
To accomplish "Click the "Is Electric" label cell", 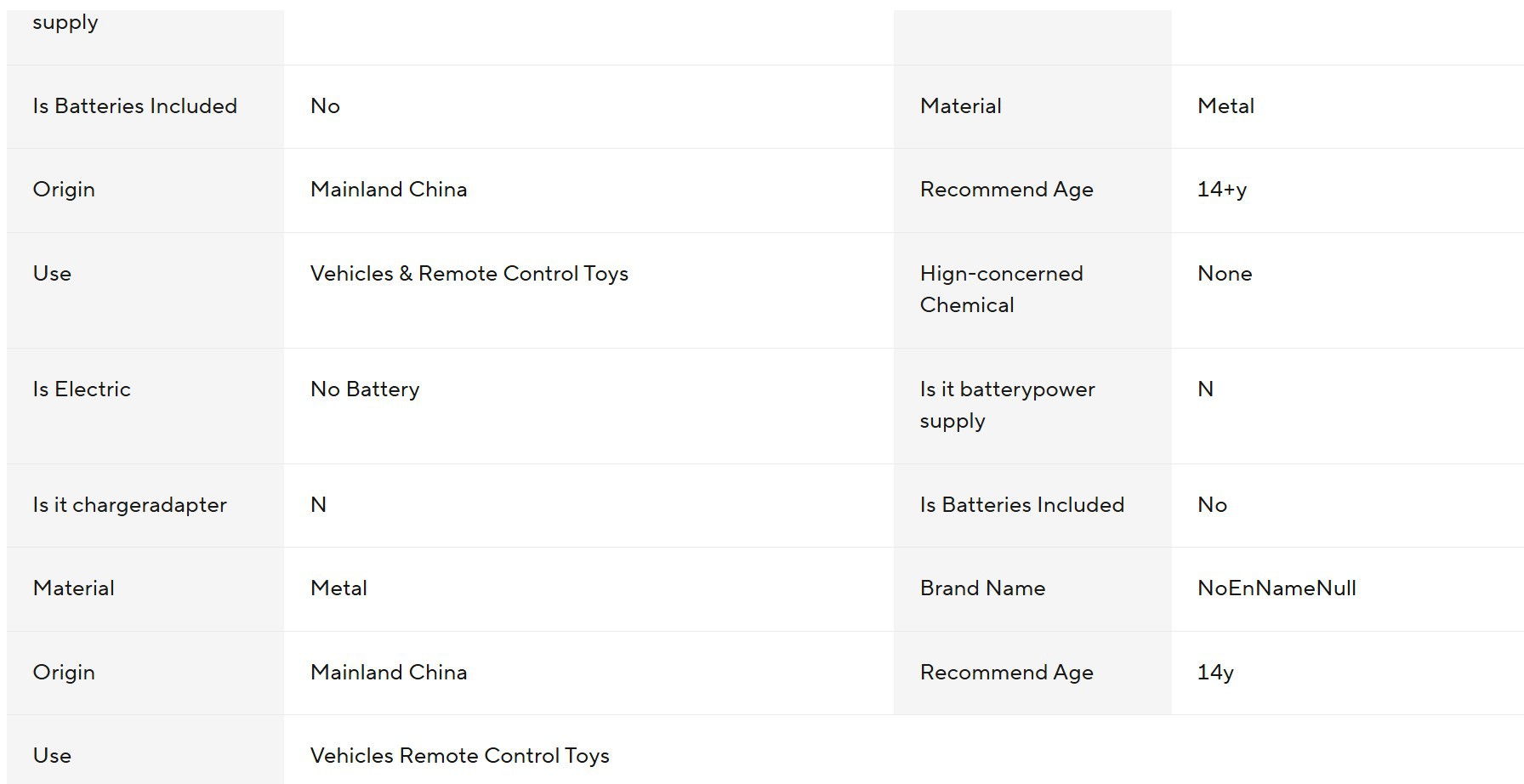I will point(82,389).
